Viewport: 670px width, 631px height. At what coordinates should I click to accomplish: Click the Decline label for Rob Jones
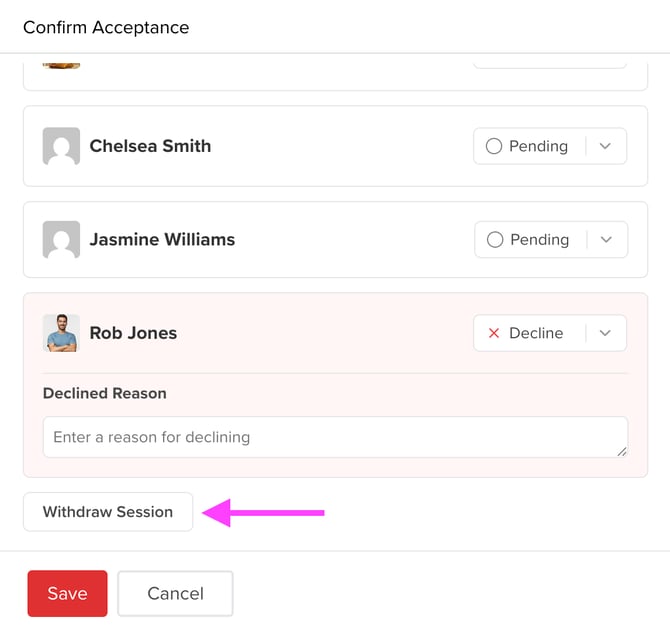(x=536, y=333)
